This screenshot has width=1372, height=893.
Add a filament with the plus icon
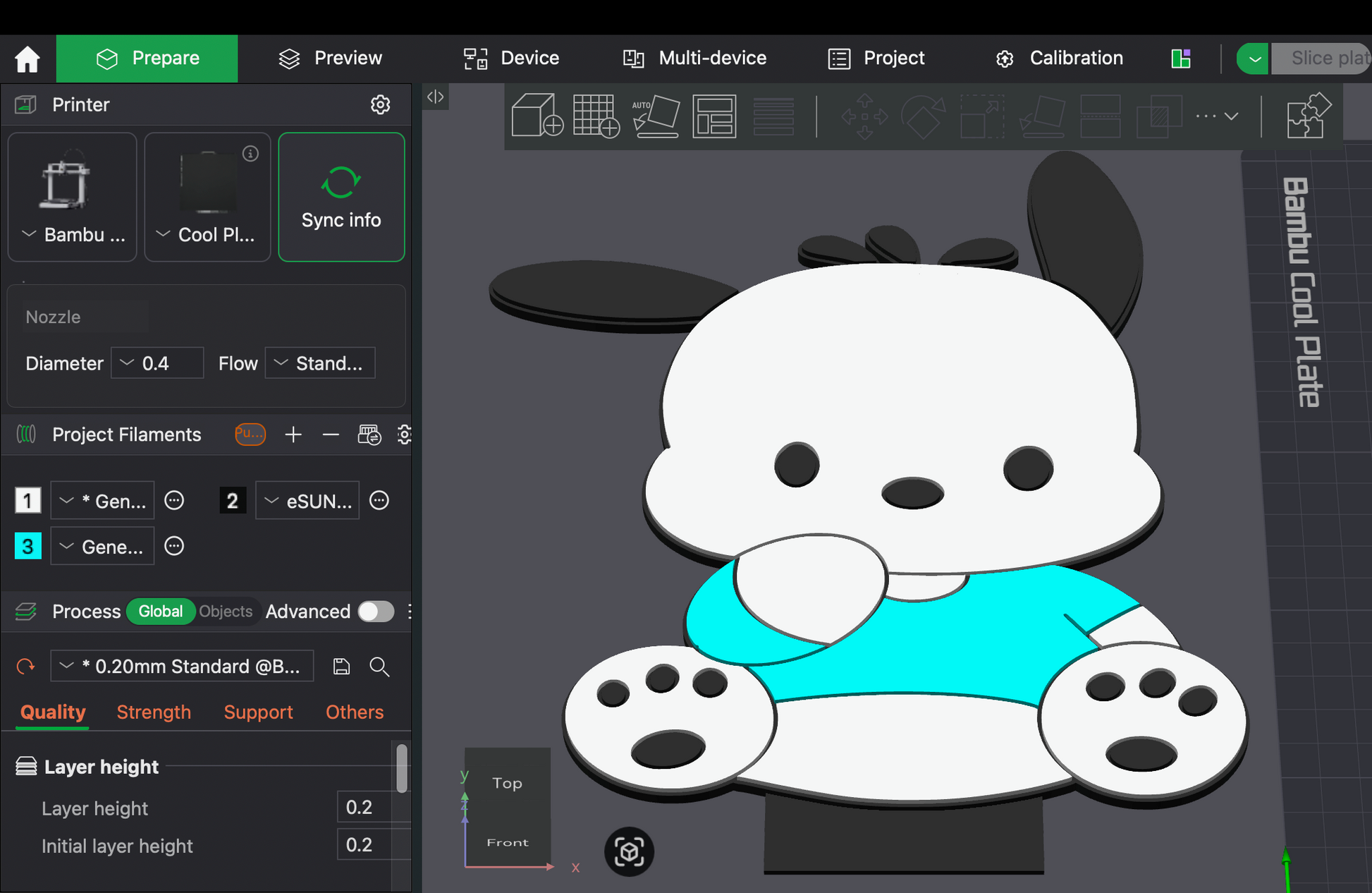[293, 435]
